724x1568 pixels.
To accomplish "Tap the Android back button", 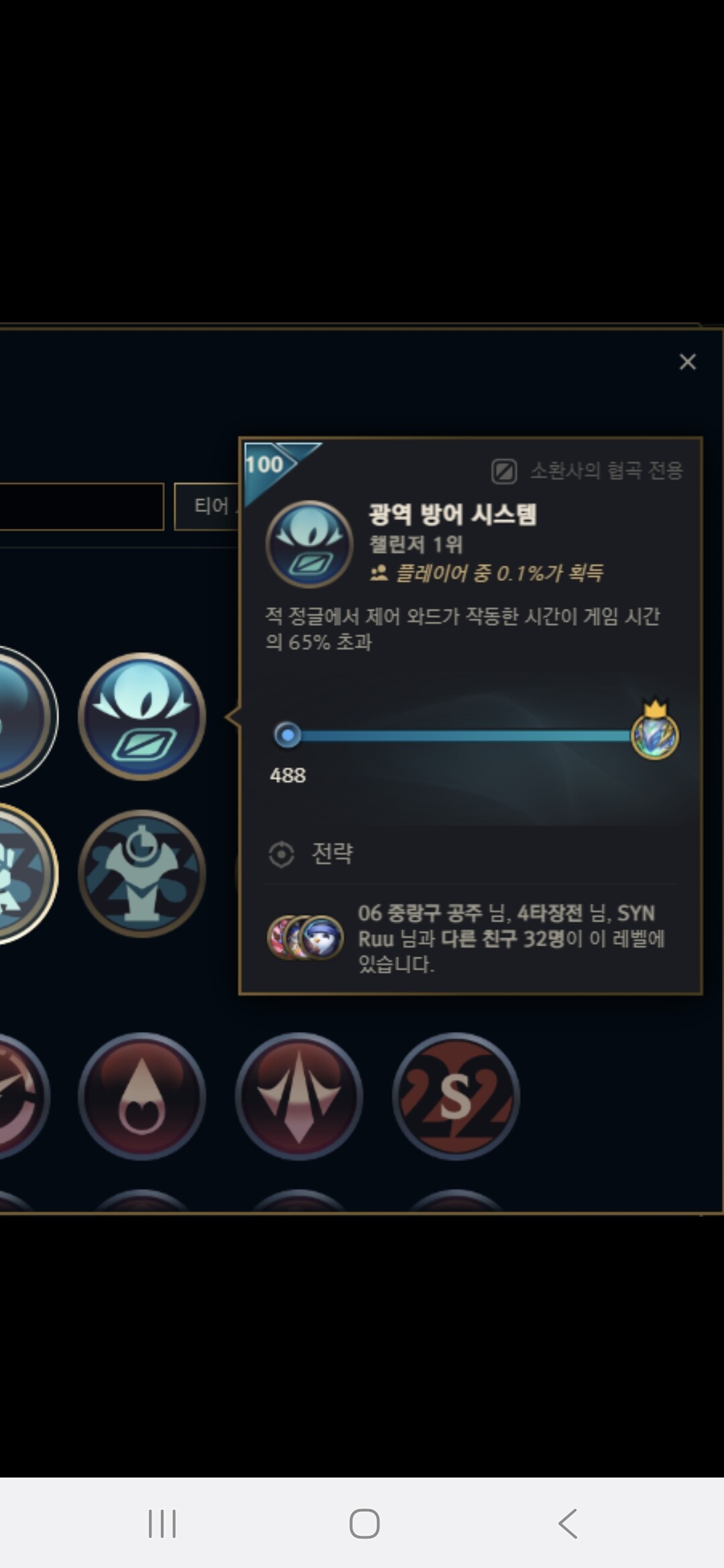I will pyautogui.click(x=568, y=1524).
